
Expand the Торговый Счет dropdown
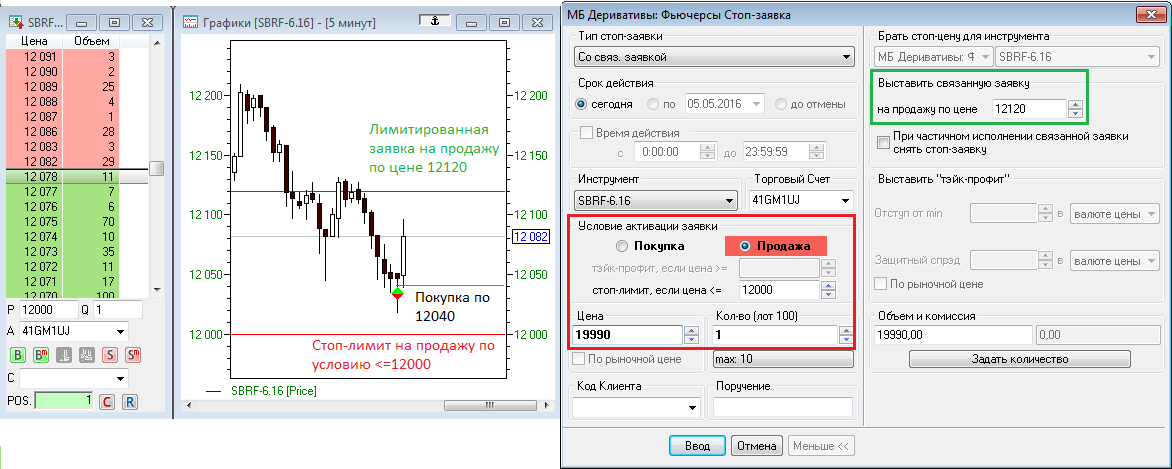click(x=800, y=199)
